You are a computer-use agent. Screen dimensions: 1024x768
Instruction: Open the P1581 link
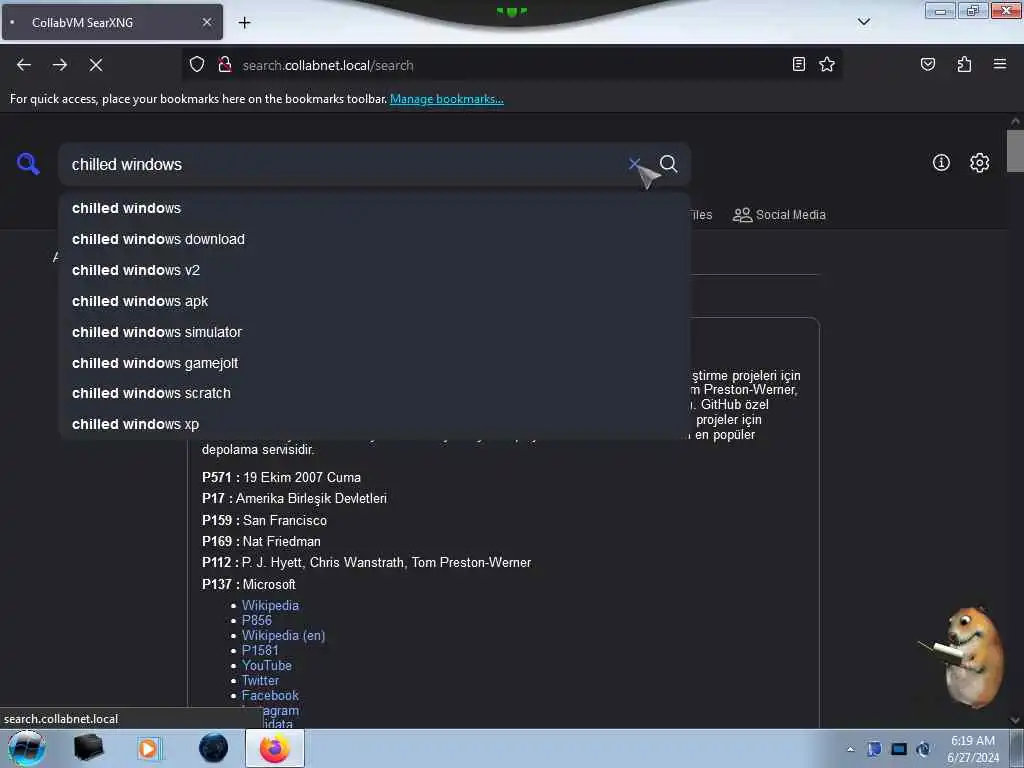coord(260,650)
